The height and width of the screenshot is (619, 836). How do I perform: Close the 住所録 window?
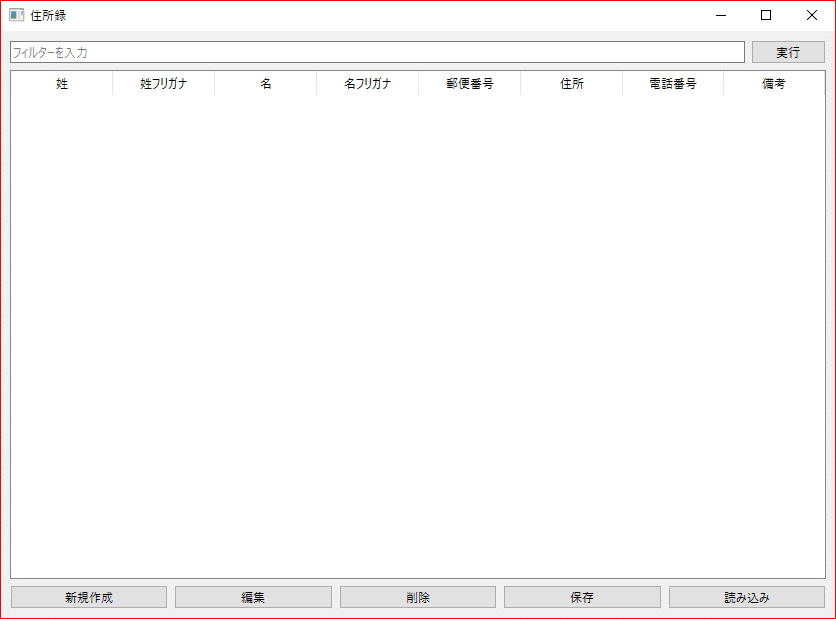click(811, 15)
